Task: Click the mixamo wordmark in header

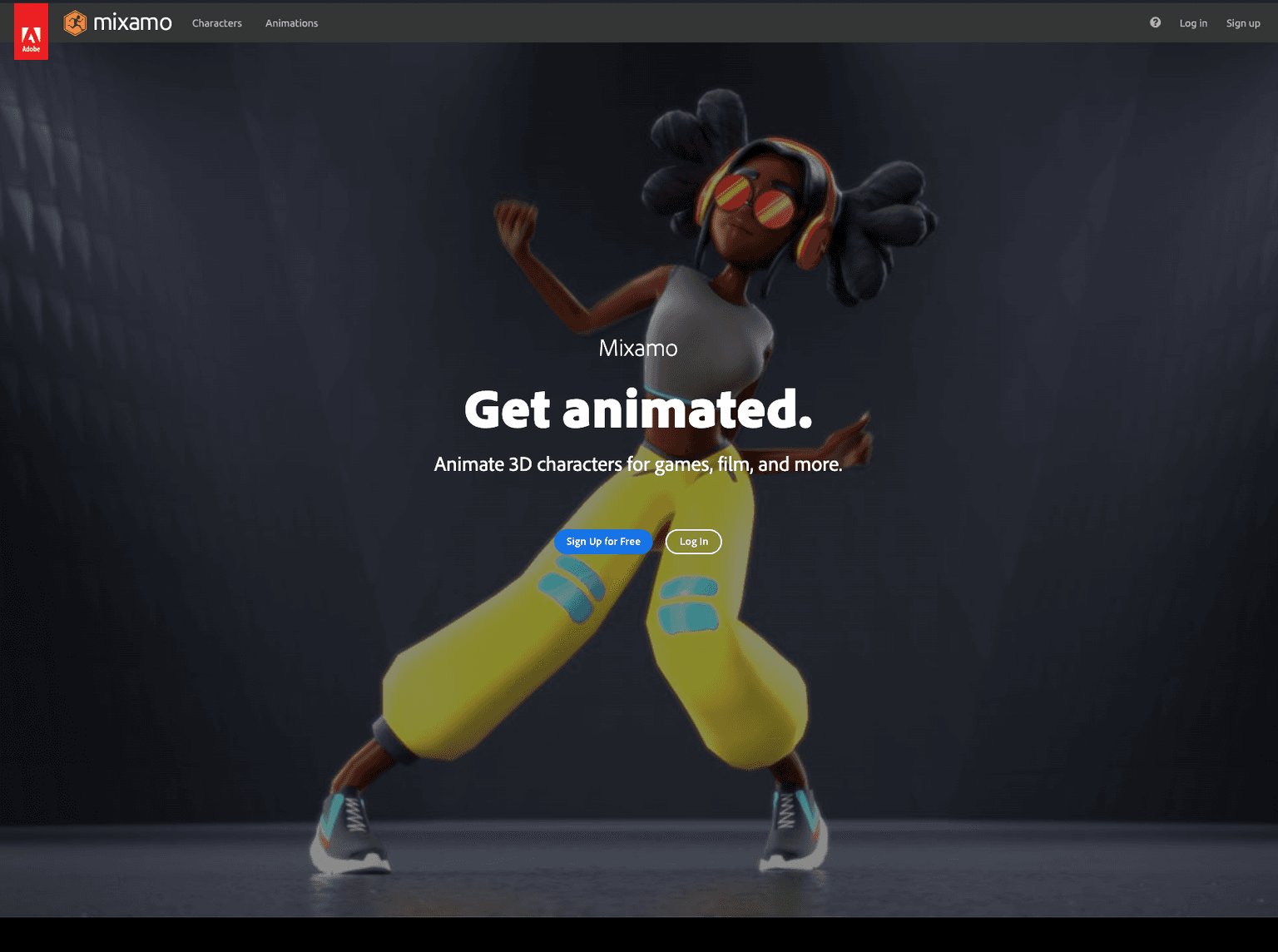Action: 132,23
